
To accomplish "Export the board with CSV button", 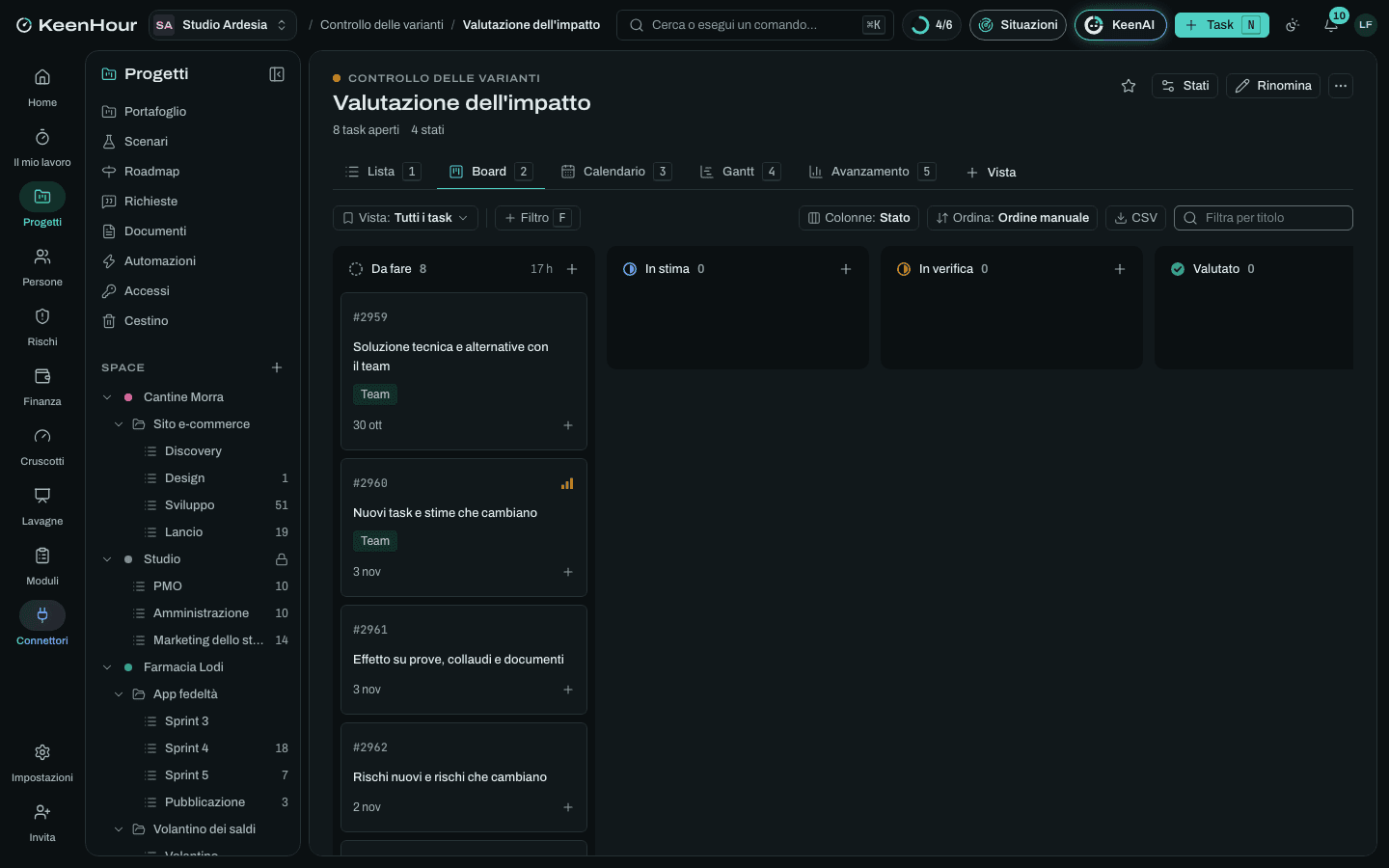I will [1135, 218].
